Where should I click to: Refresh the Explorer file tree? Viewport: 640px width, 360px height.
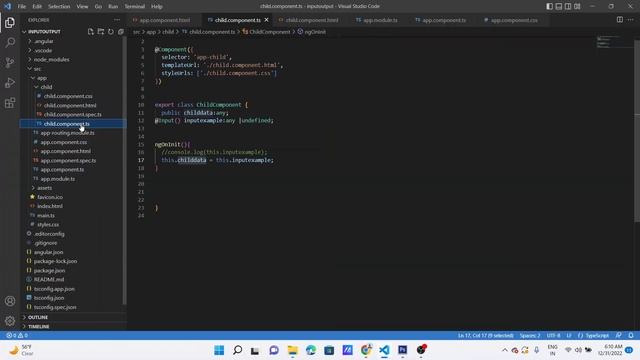click(x=111, y=31)
